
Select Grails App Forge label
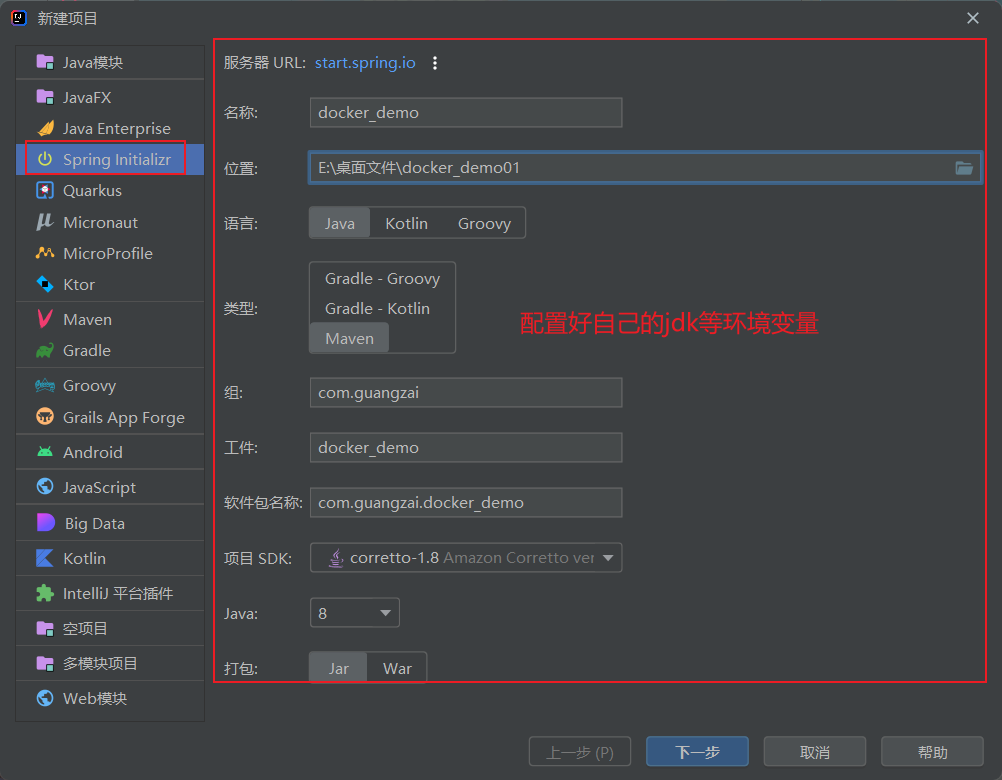124,417
